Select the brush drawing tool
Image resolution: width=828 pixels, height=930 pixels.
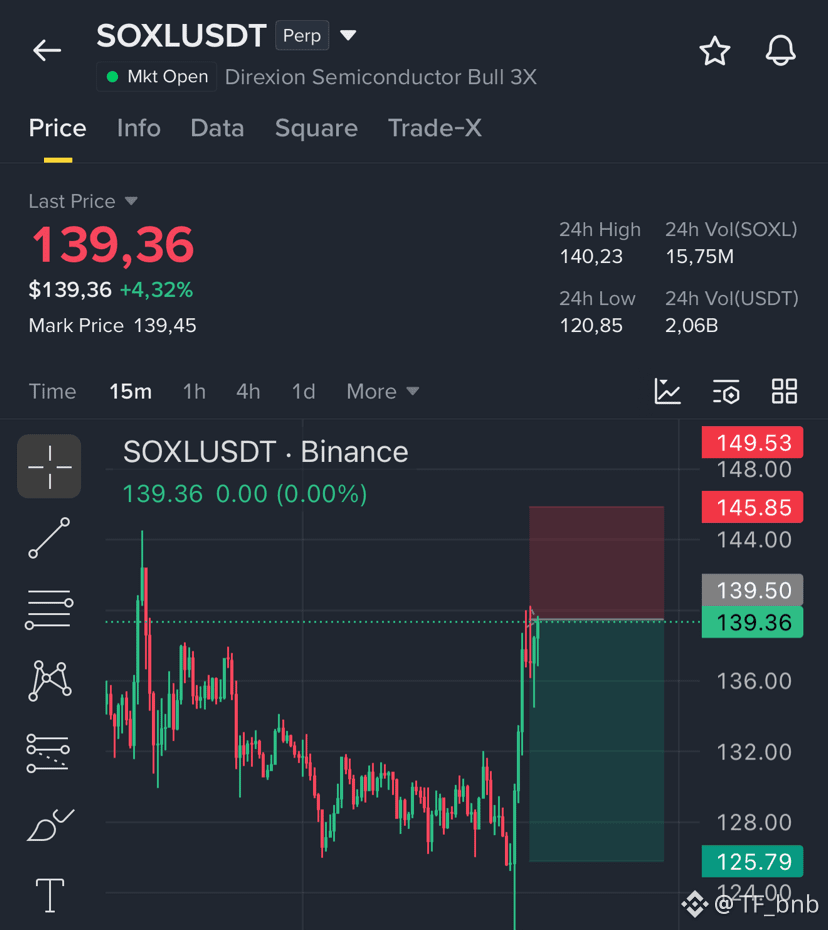click(x=50, y=825)
